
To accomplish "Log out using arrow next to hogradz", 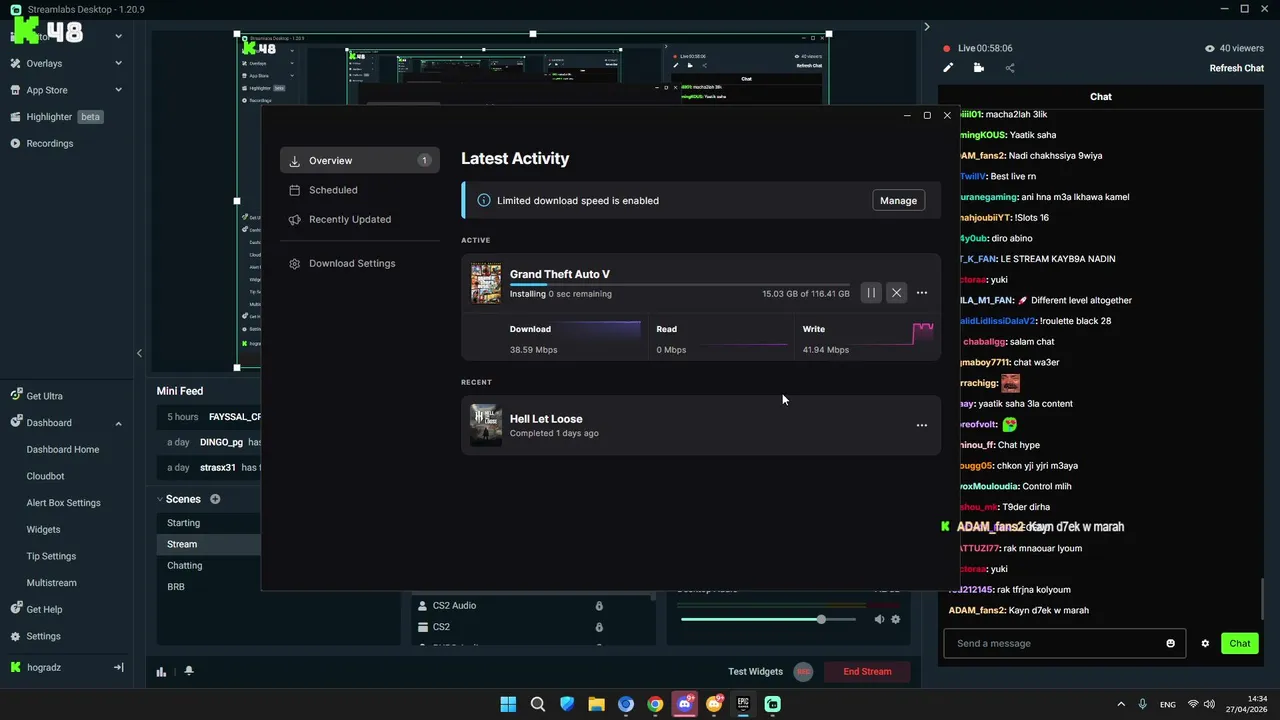I will [x=118, y=667].
